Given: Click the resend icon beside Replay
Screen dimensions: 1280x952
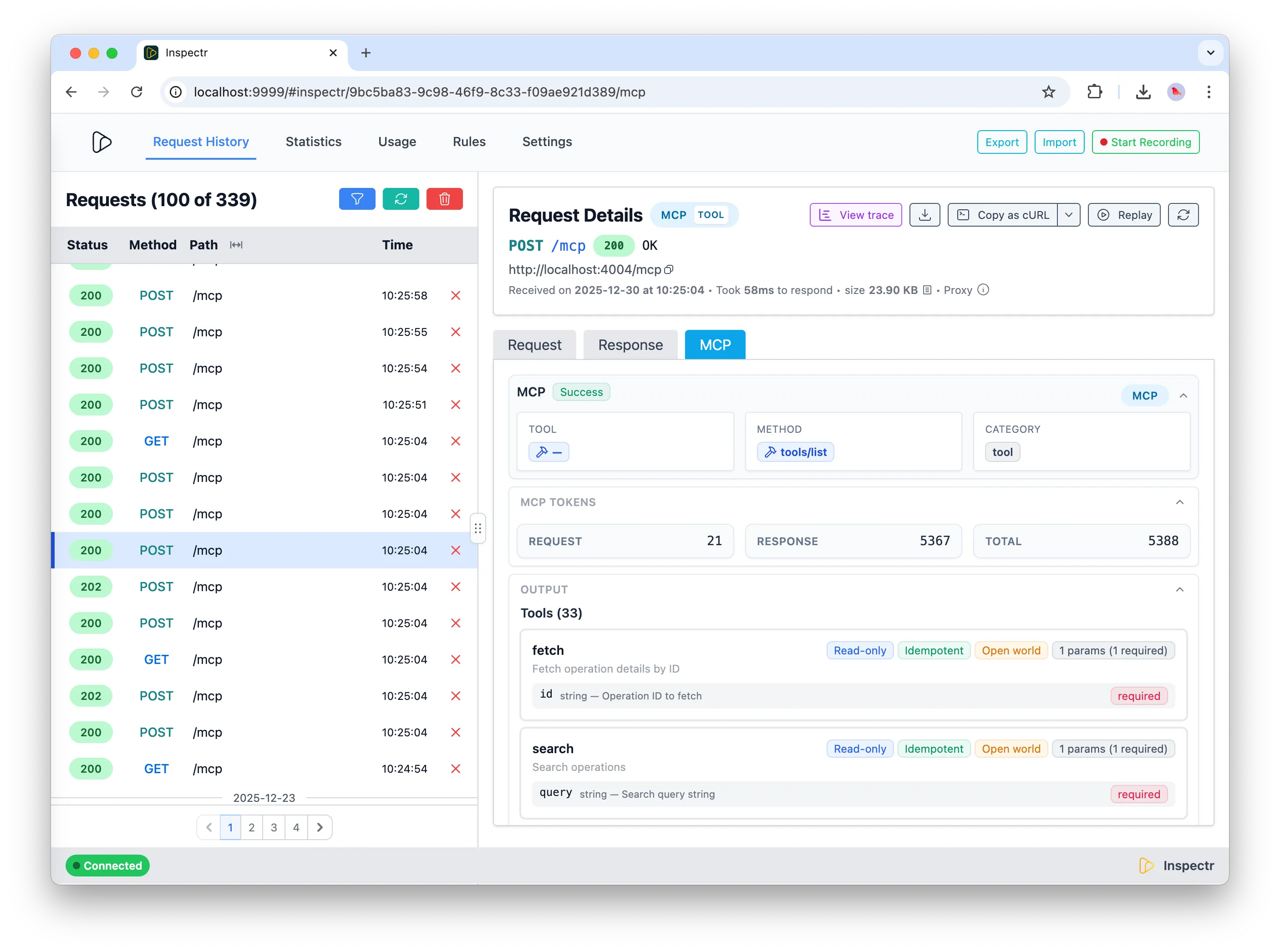Looking at the screenshot, I should [x=1183, y=214].
